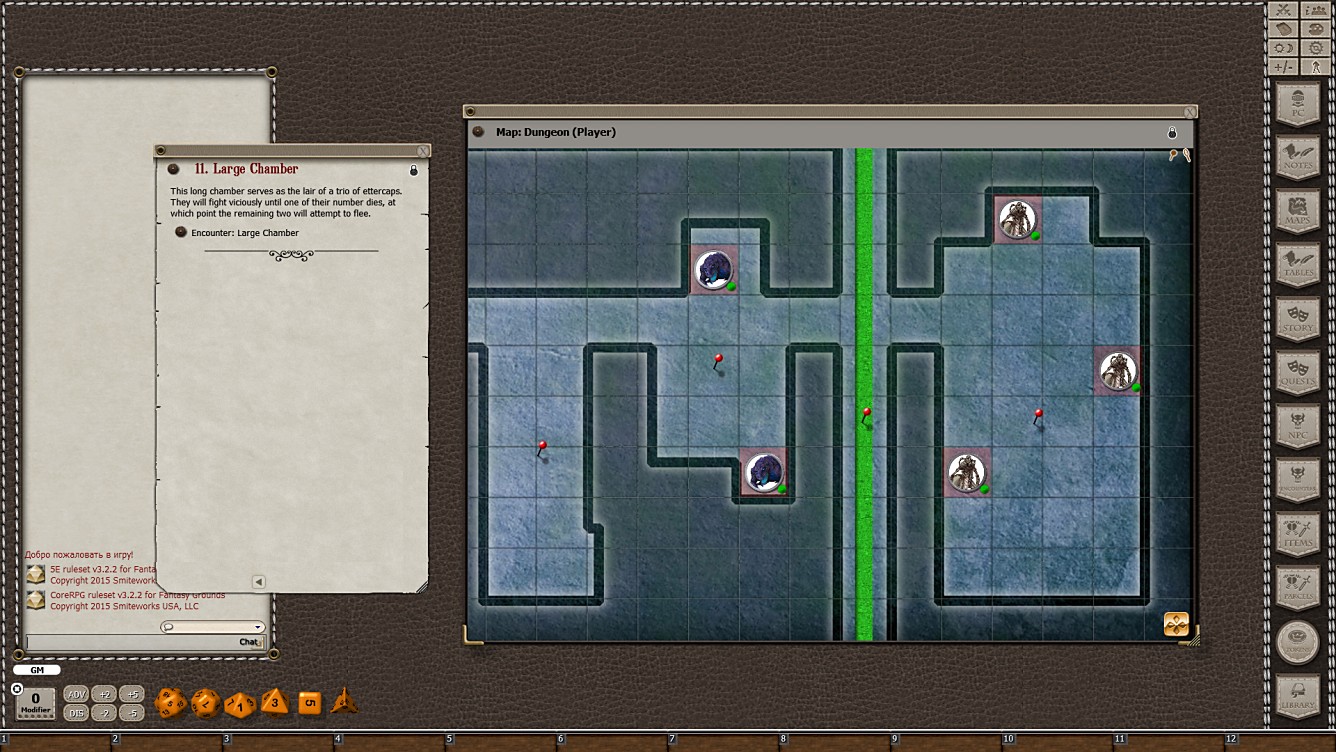Toggle the lock on the Map: Dungeon window
Screen dimensions: 1336x752
[1171, 131]
